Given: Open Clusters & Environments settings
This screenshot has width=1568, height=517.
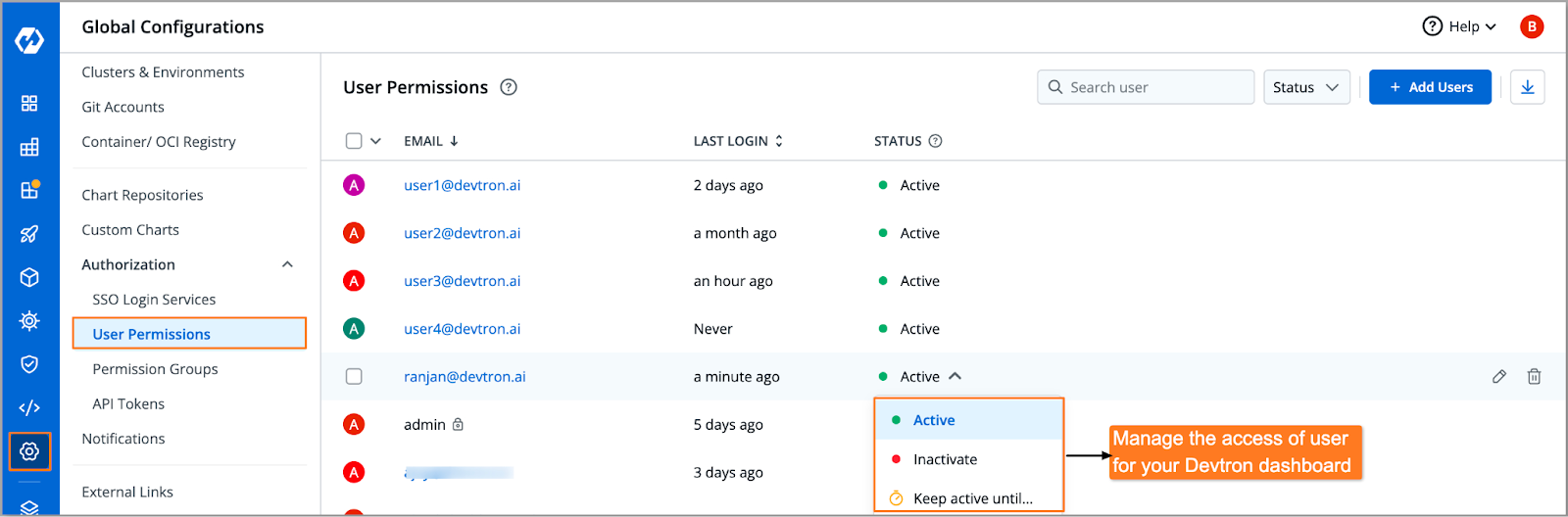Looking at the screenshot, I should point(163,72).
